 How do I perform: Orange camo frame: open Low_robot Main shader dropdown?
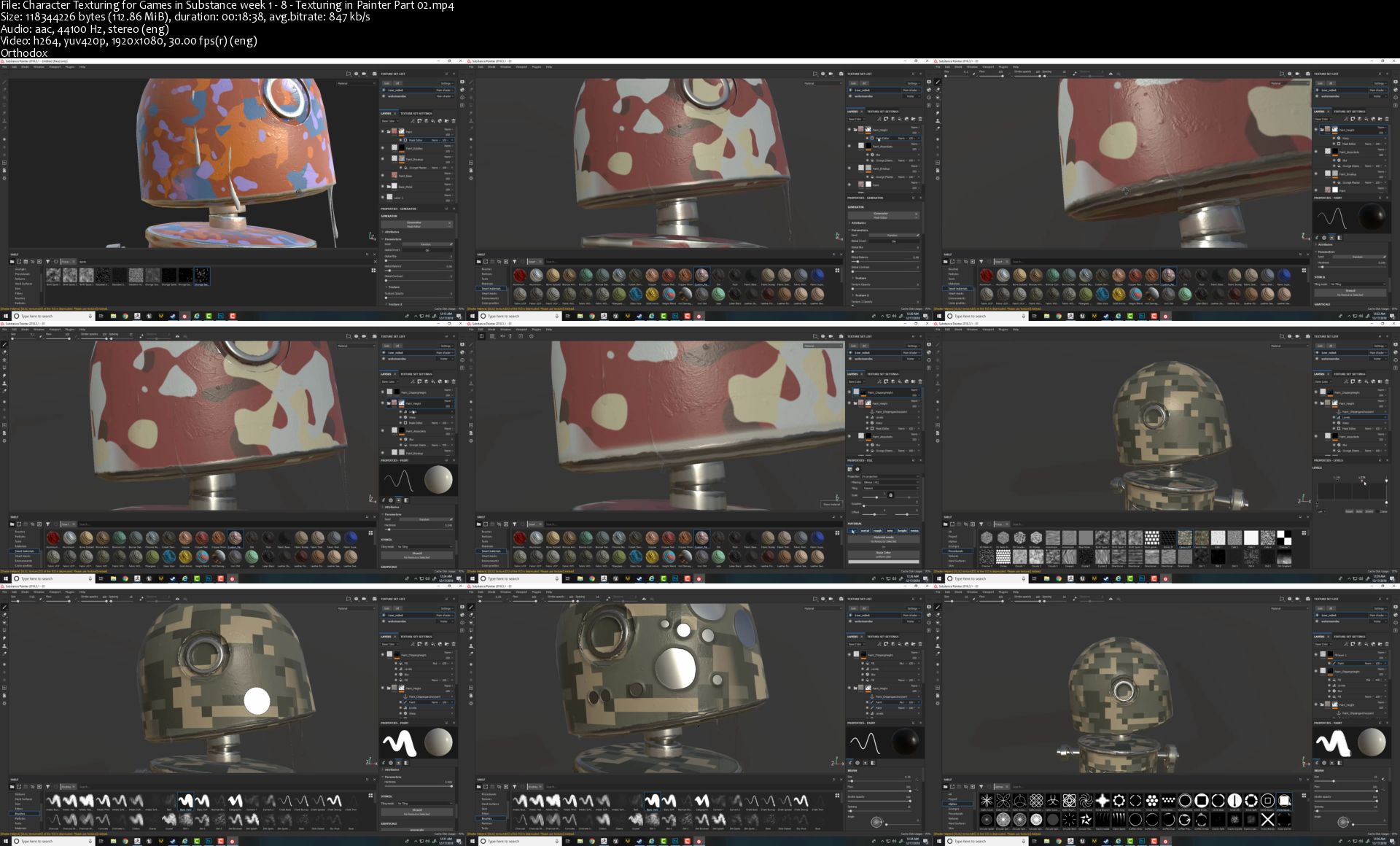click(445, 90)
